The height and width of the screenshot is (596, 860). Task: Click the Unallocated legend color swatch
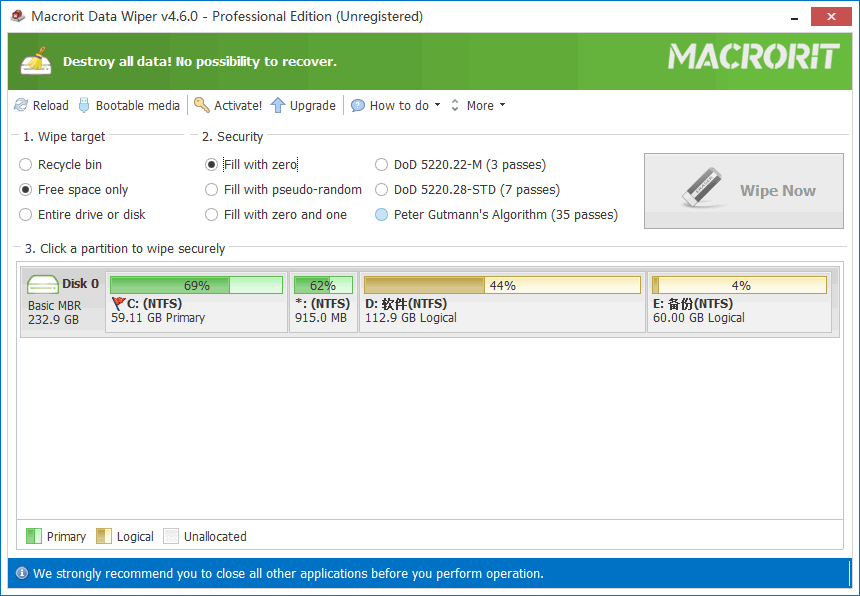coord(171,536)
